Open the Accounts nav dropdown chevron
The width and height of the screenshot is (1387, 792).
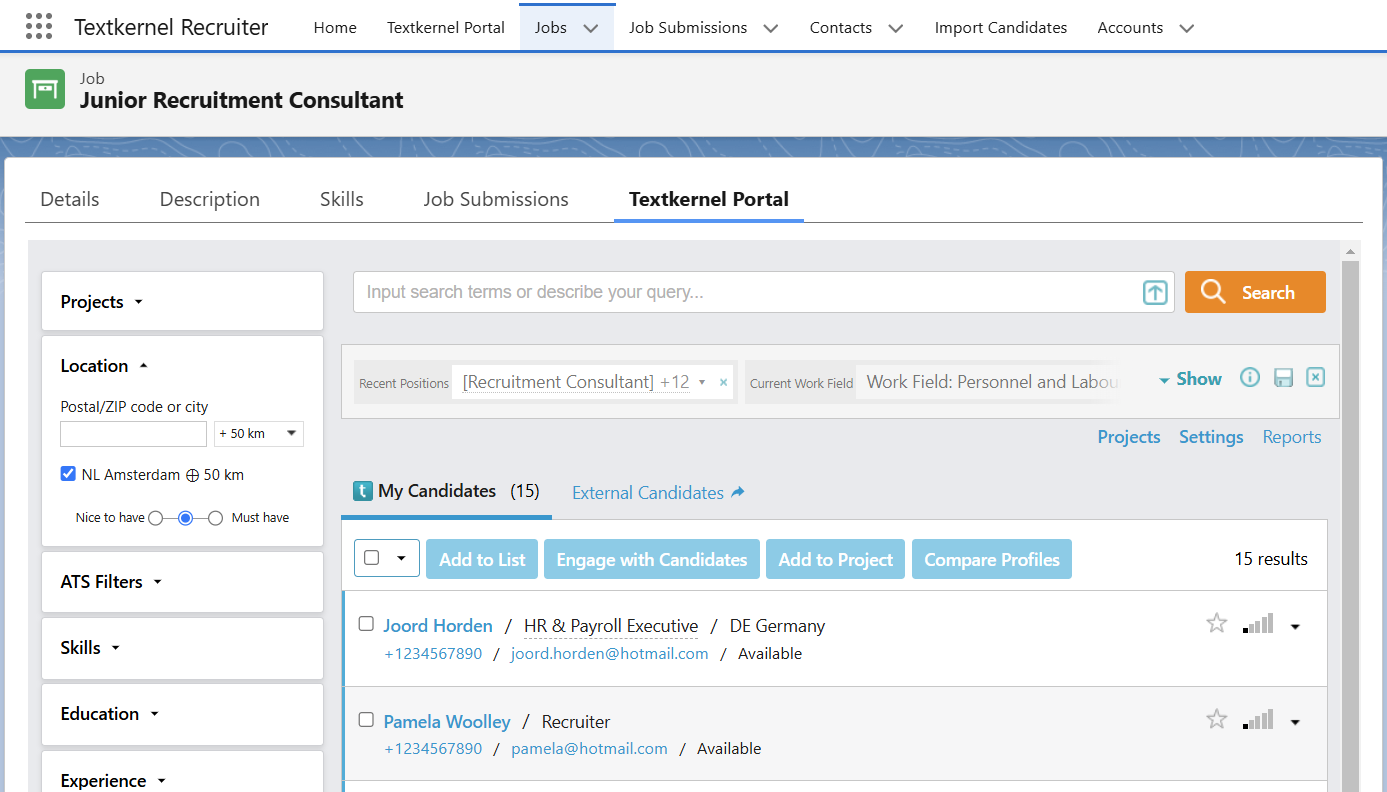1187,28
